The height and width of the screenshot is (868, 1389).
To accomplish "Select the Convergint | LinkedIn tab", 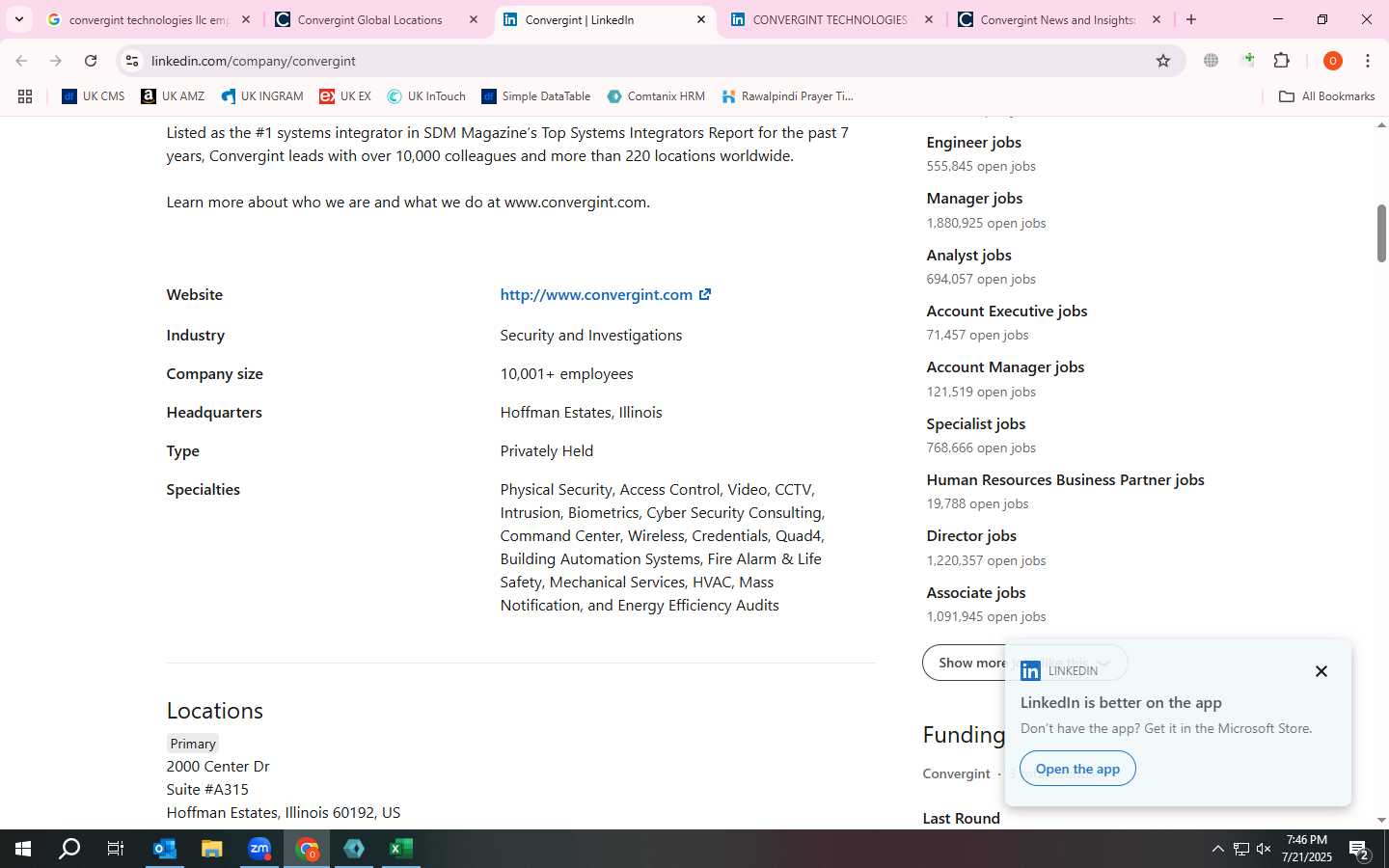I will coord(604,19).
